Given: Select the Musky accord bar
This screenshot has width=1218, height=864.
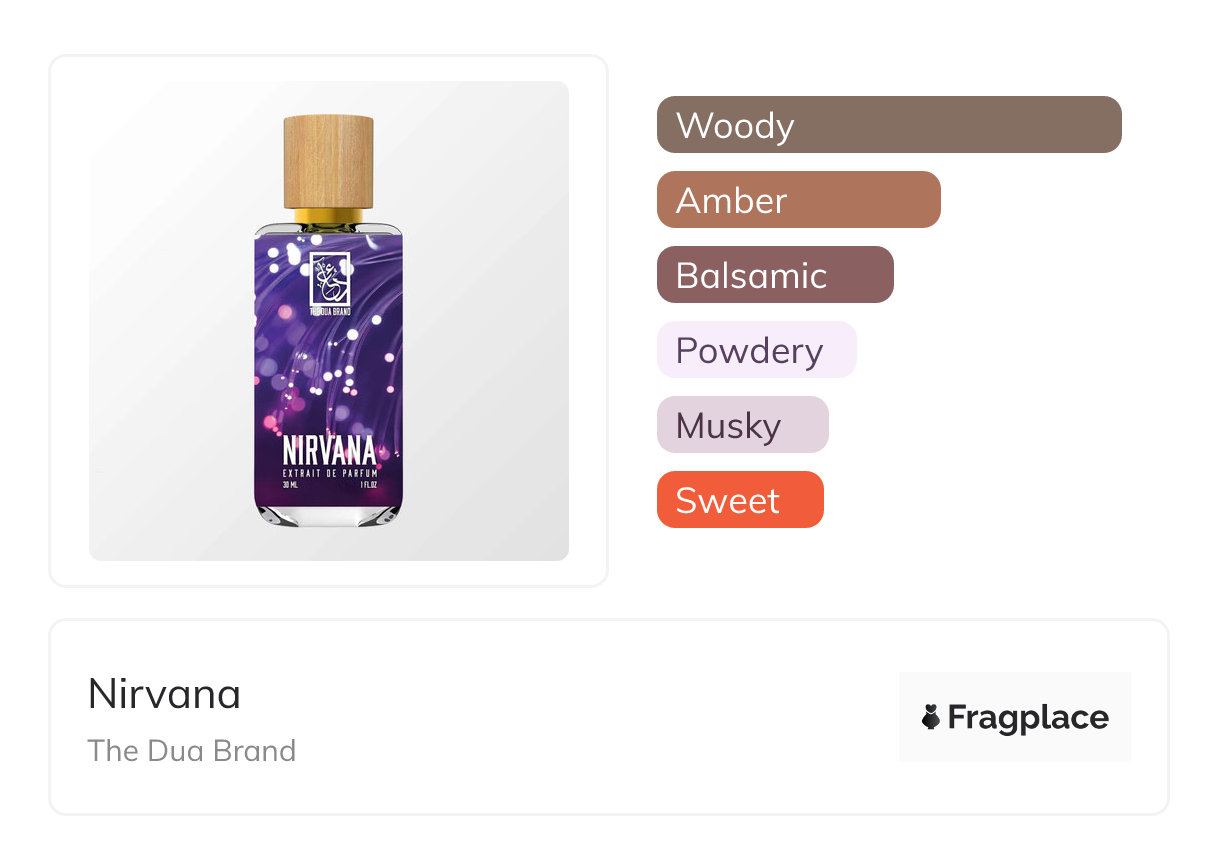Looking at the screenshot, I should coord(742,425).
